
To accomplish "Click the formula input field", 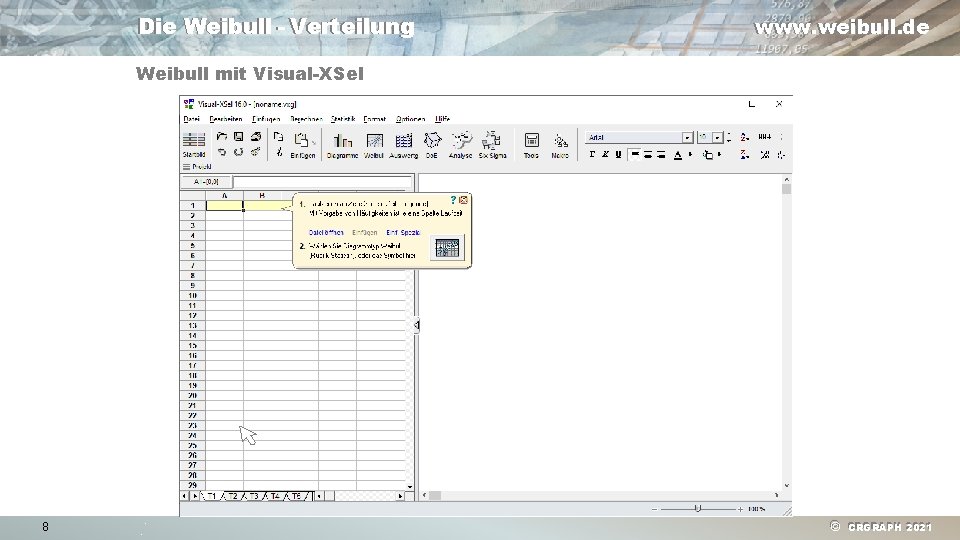I will [x=323, y=182].
